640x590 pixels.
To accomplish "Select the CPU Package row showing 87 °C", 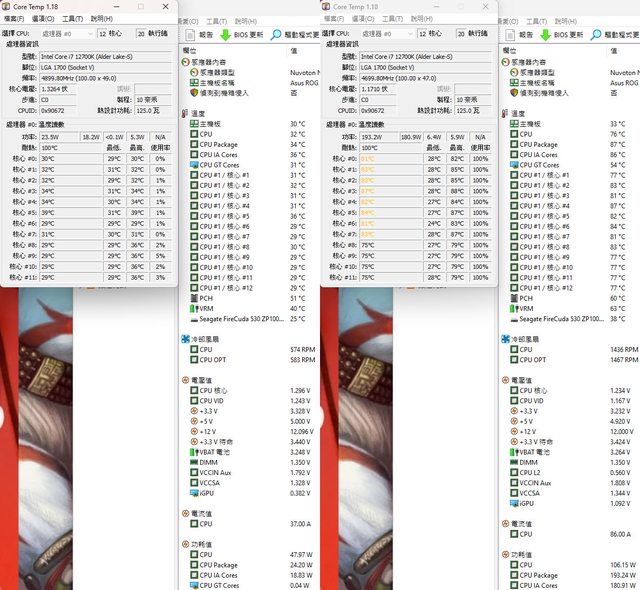I will pos(545,144).
